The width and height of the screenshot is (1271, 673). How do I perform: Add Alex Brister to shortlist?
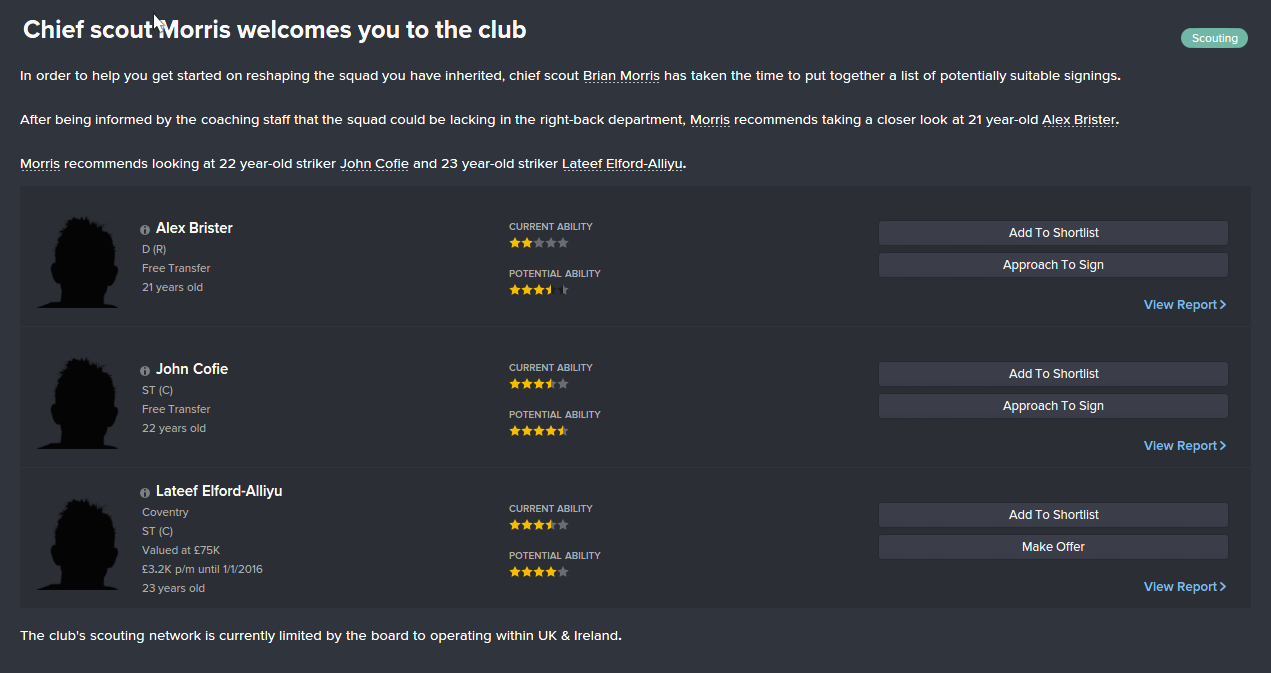[x=1053, y=233]
